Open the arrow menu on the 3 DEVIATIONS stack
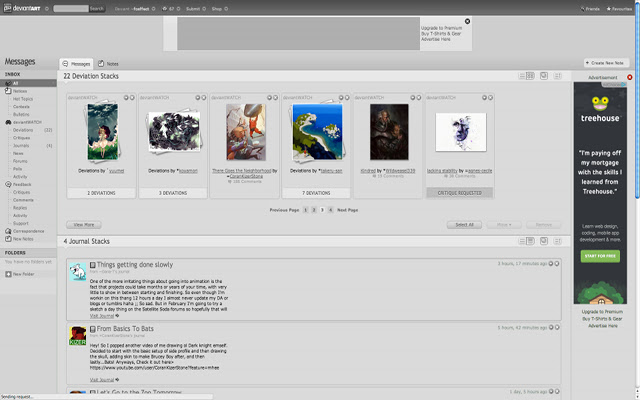 point(198,98)
